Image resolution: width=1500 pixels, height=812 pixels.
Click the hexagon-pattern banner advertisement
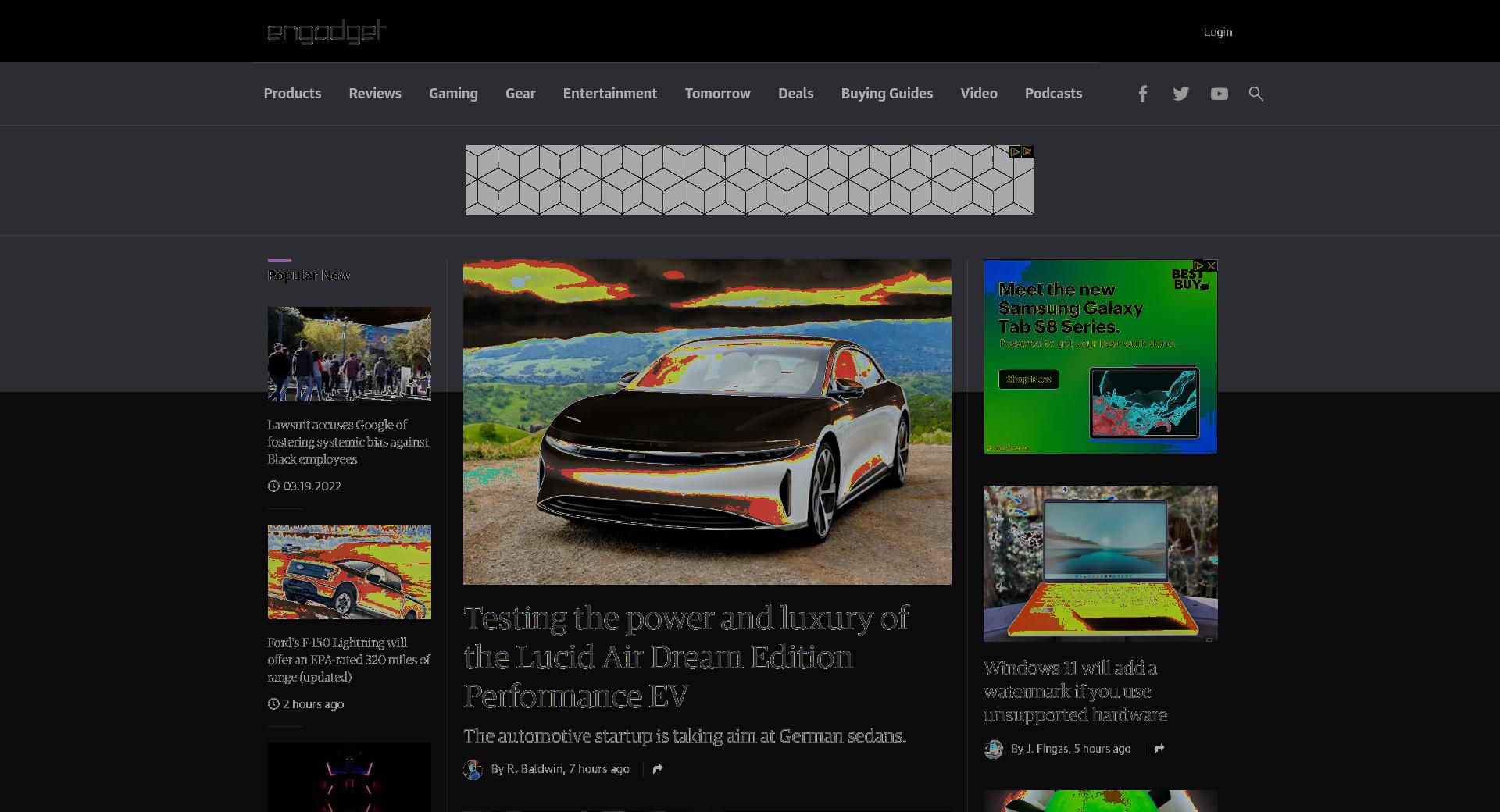pos(750,180)
